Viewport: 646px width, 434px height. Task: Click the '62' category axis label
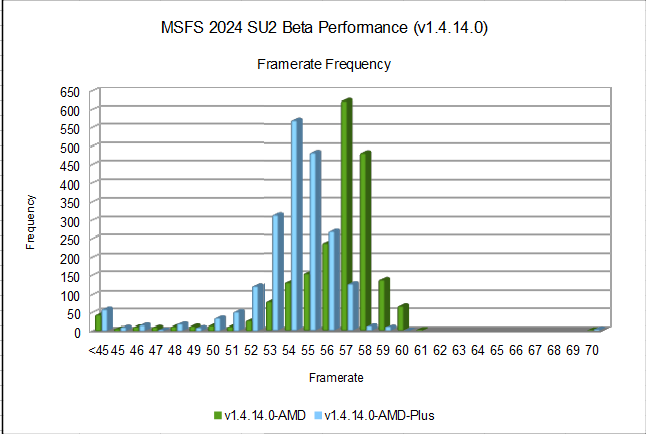point(440,350)
